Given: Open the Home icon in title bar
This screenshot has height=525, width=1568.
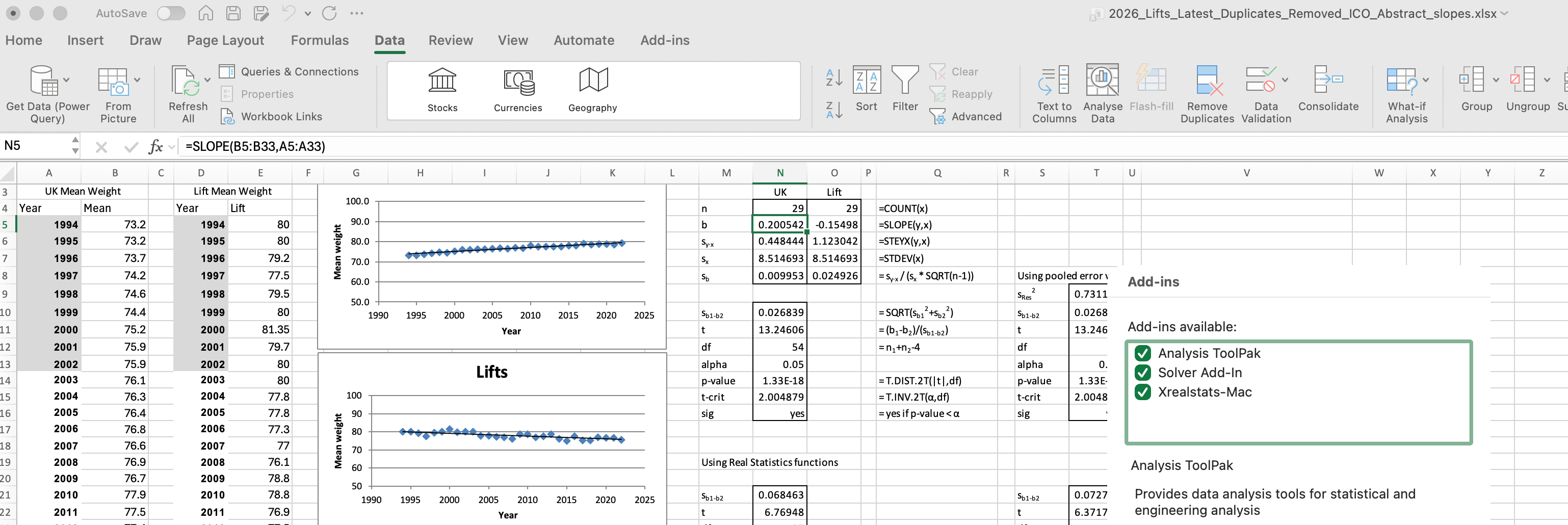Looking at the screenshot, I should (x=206, y=13).
